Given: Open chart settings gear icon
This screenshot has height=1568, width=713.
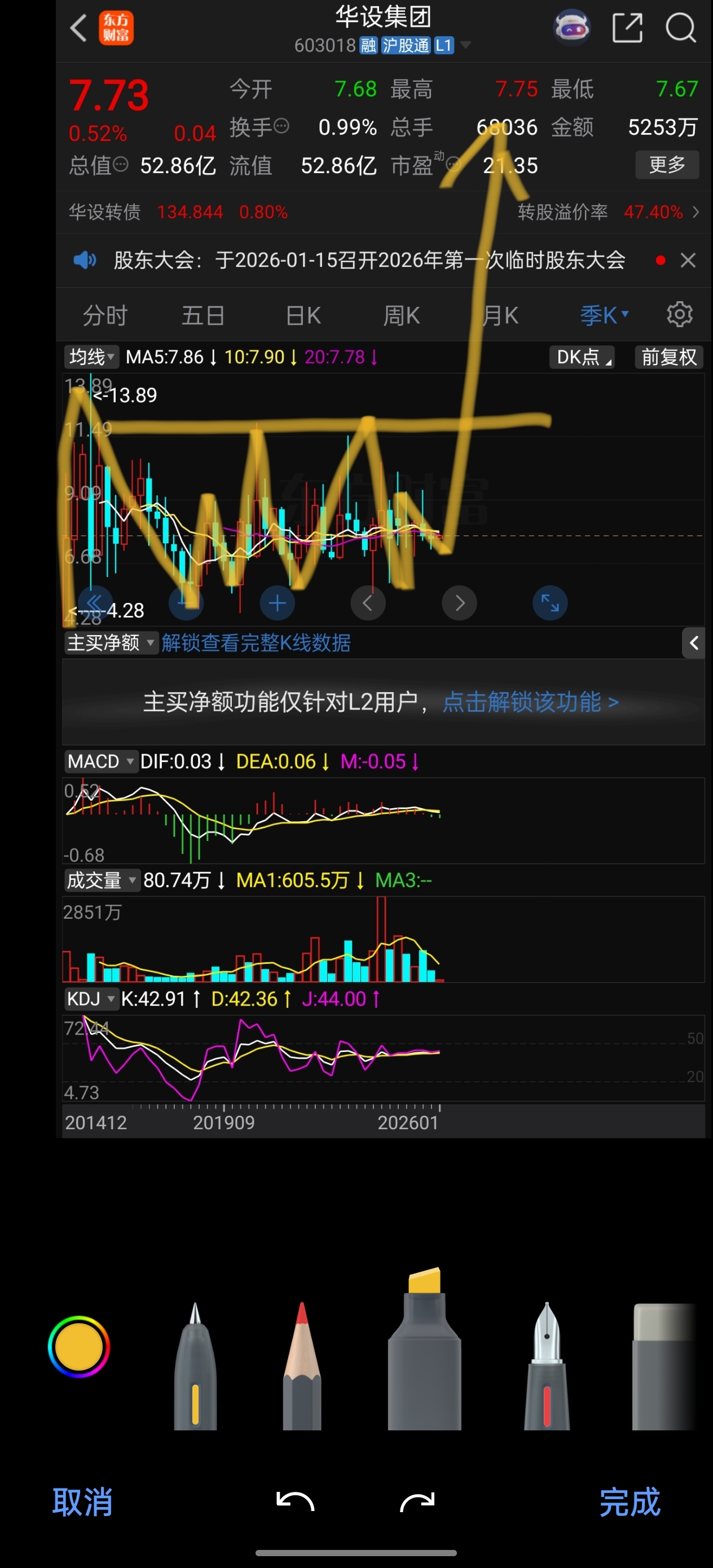Looking at the screenshot, I should [x=680, y=314].
